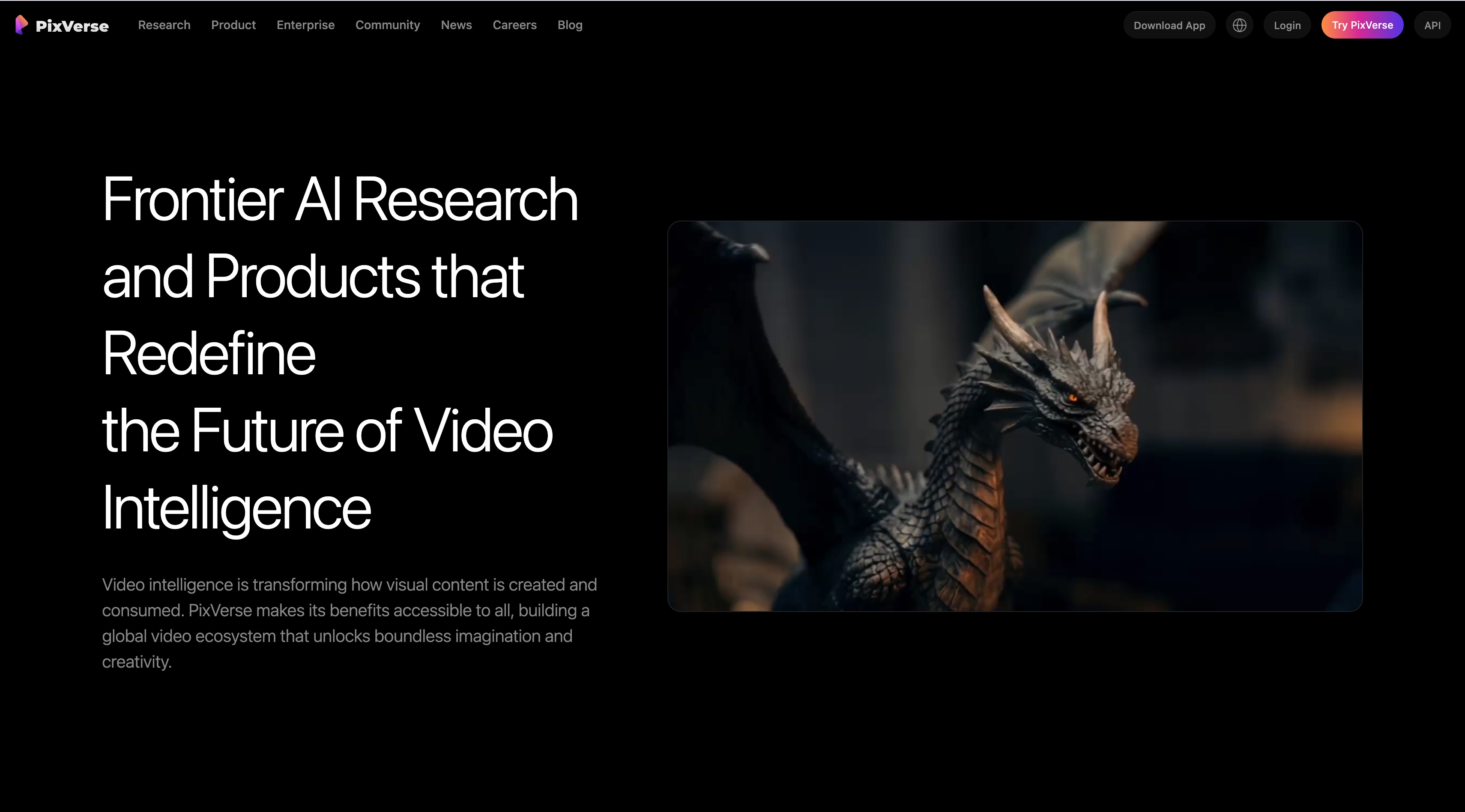Viewport: 1465px width, 812px height.
Task: Expand the Enterprise navigation item
Action: (305, 25)
